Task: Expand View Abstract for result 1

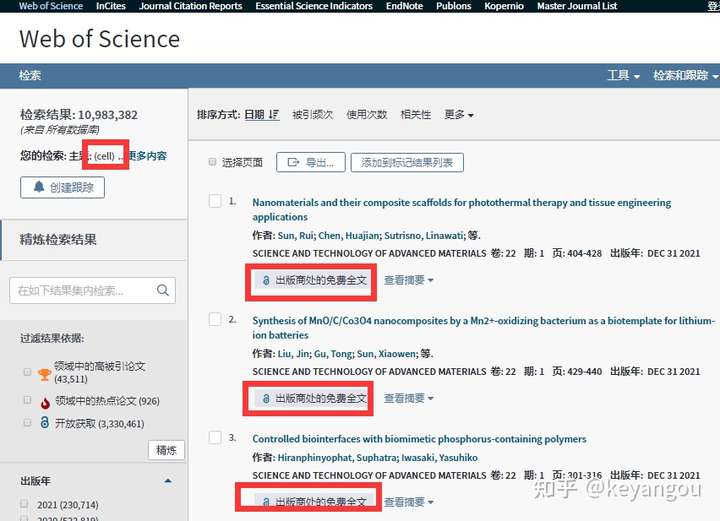Action: click(409, 280)
